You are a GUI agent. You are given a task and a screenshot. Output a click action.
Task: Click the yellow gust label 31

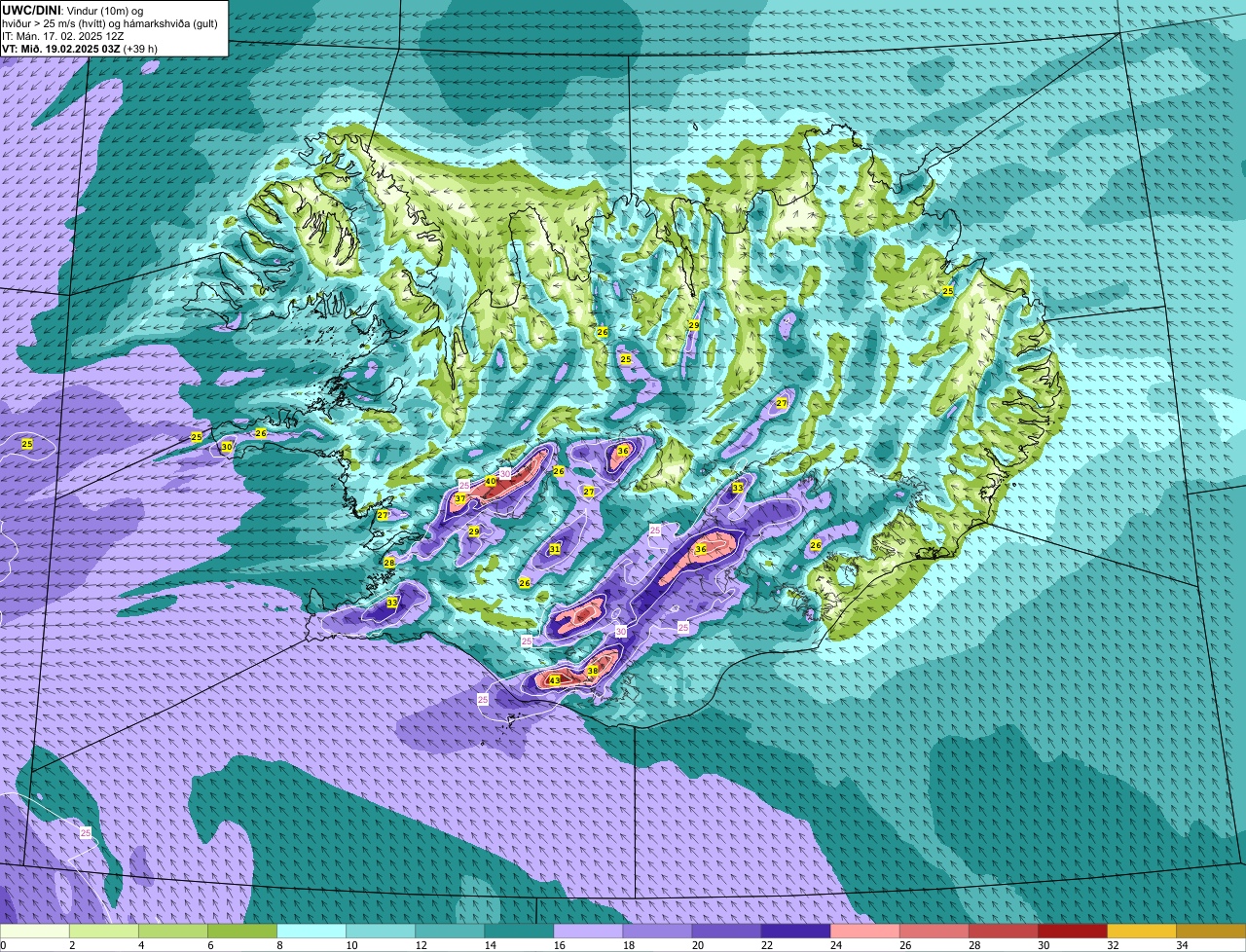[555, 549]
